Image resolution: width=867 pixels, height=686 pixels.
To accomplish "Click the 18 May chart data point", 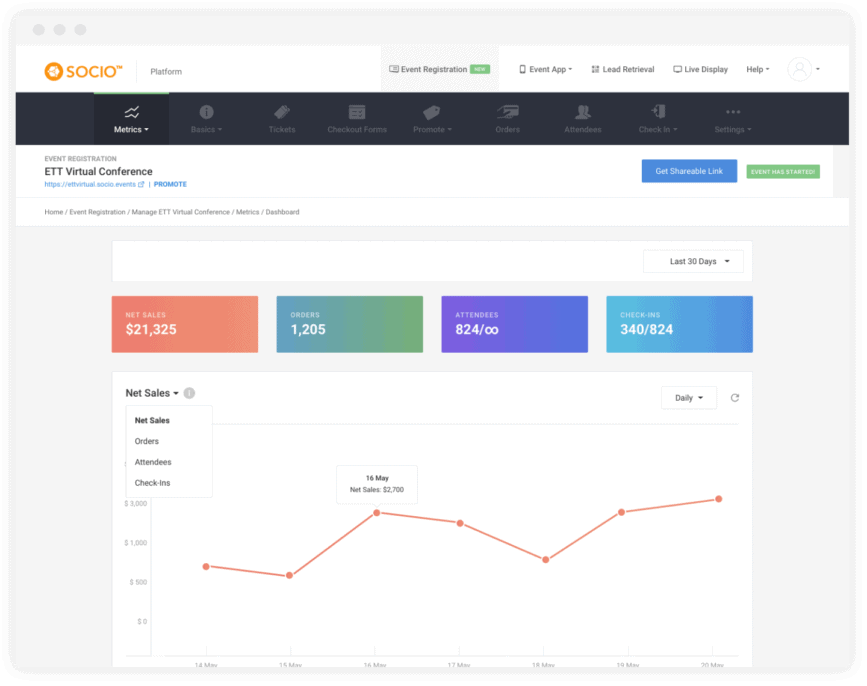I will [546, 560].
